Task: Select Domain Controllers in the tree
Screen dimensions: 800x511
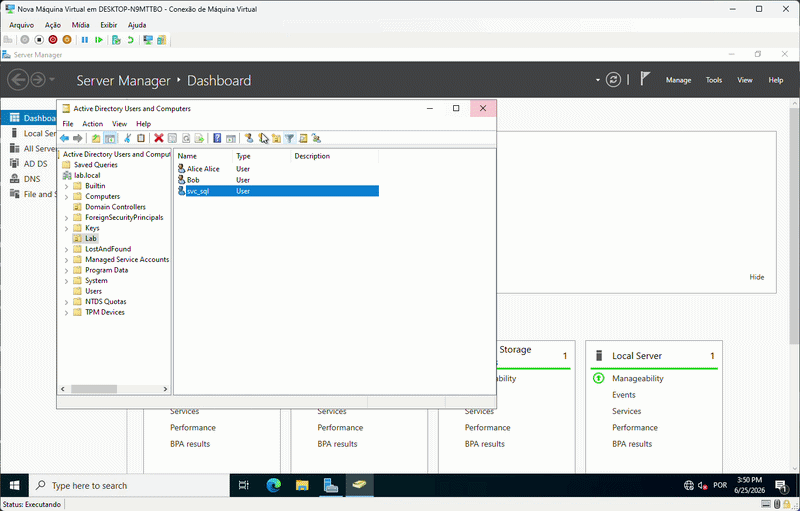Action: click(115, 207)
